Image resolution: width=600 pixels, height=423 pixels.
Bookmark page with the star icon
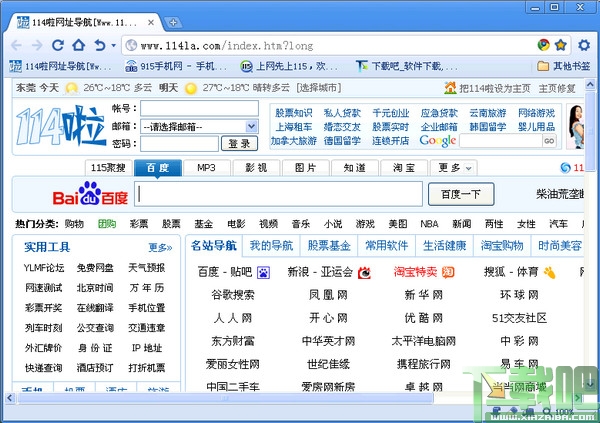coord(561,45)
